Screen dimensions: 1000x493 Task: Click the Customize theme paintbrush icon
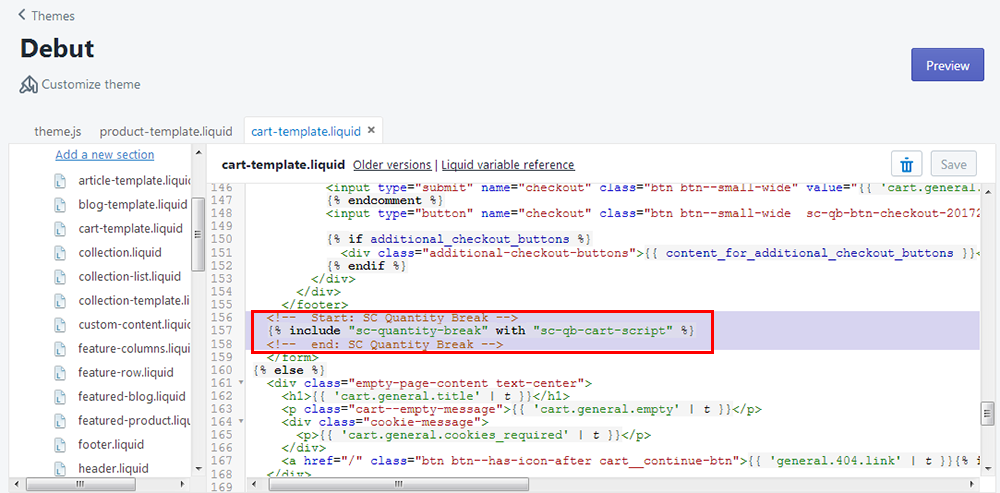(29, 84)
